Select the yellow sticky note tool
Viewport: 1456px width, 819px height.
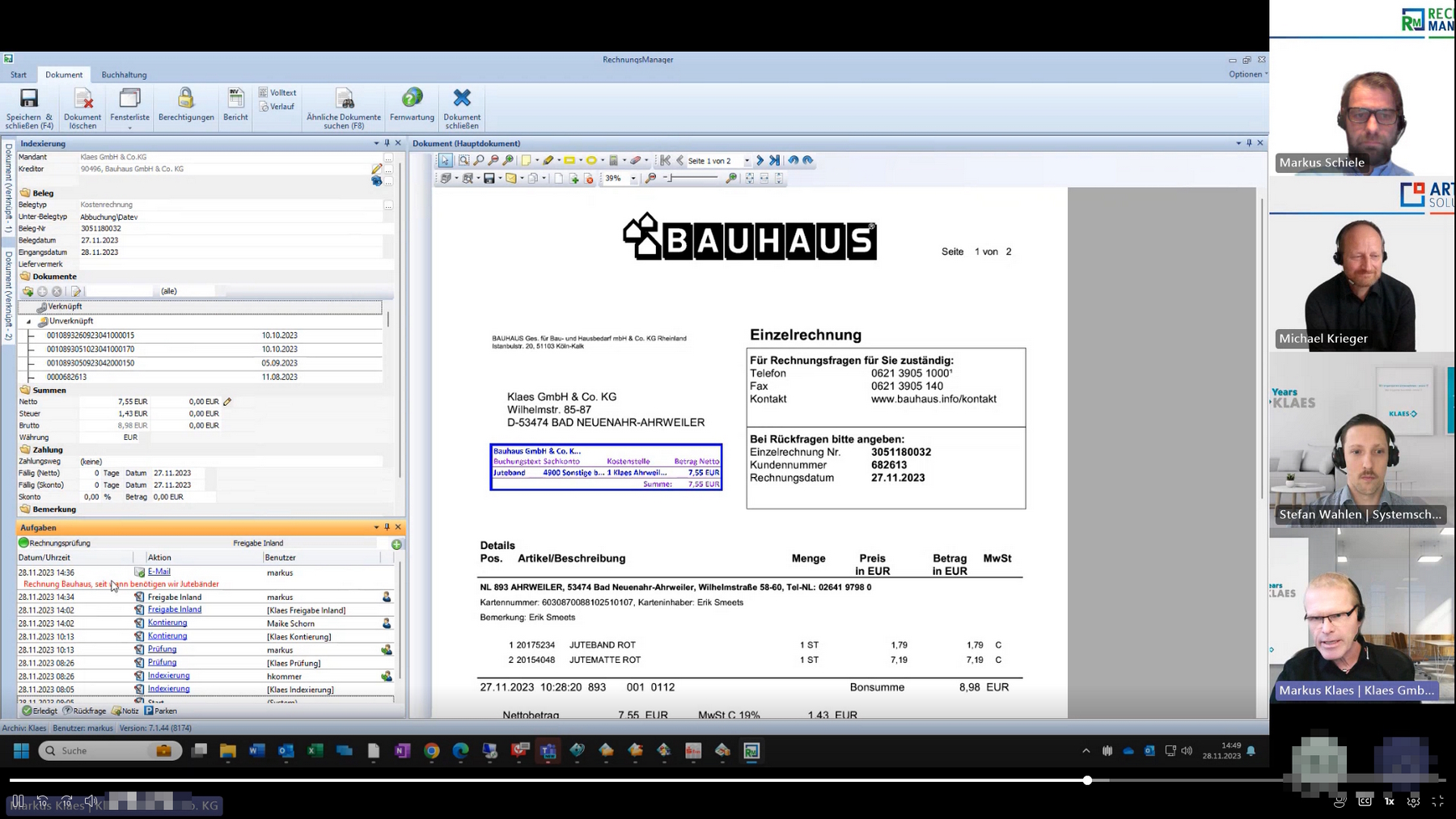click(x=526, y=161)
